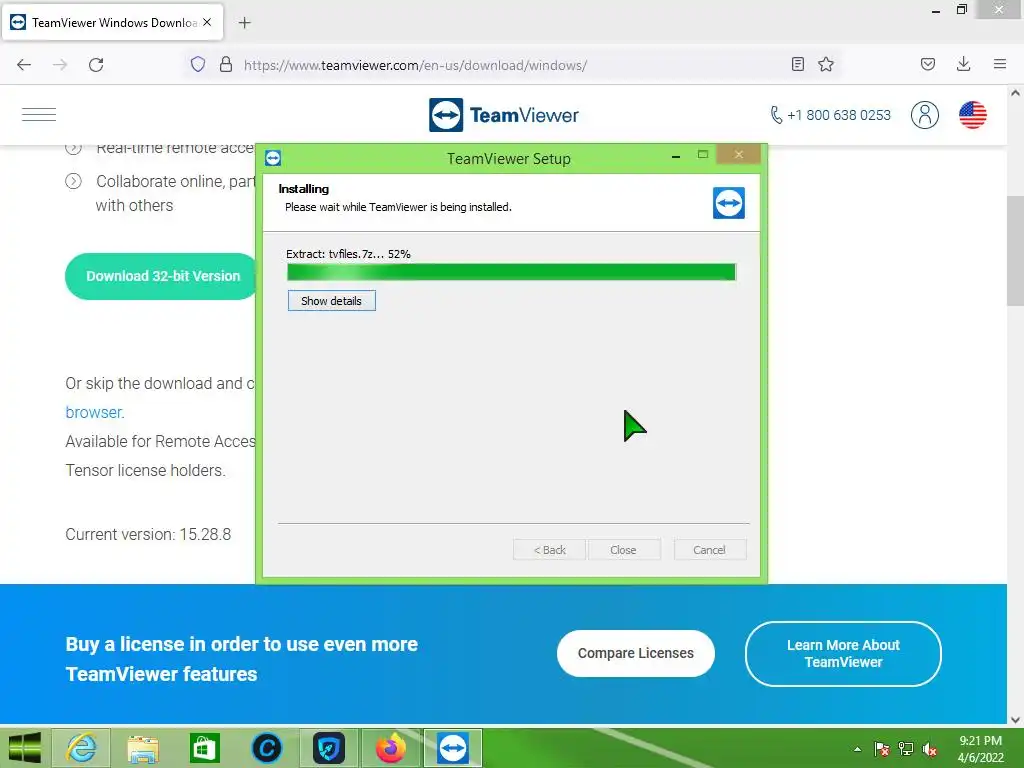Cancel the TeamViewer installation
The image size is (1024, 768).
709,550
